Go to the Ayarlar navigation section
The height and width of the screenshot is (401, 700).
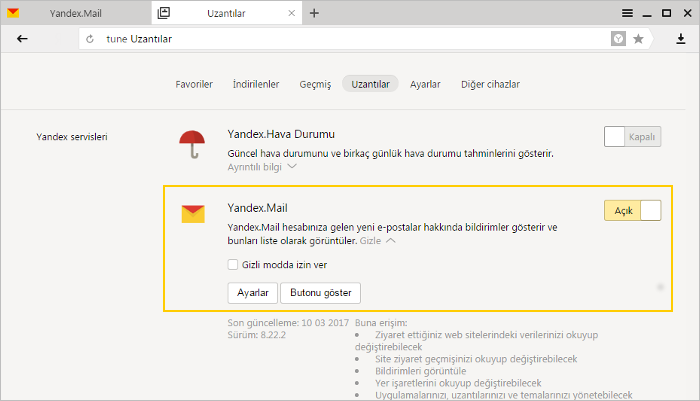425,84
